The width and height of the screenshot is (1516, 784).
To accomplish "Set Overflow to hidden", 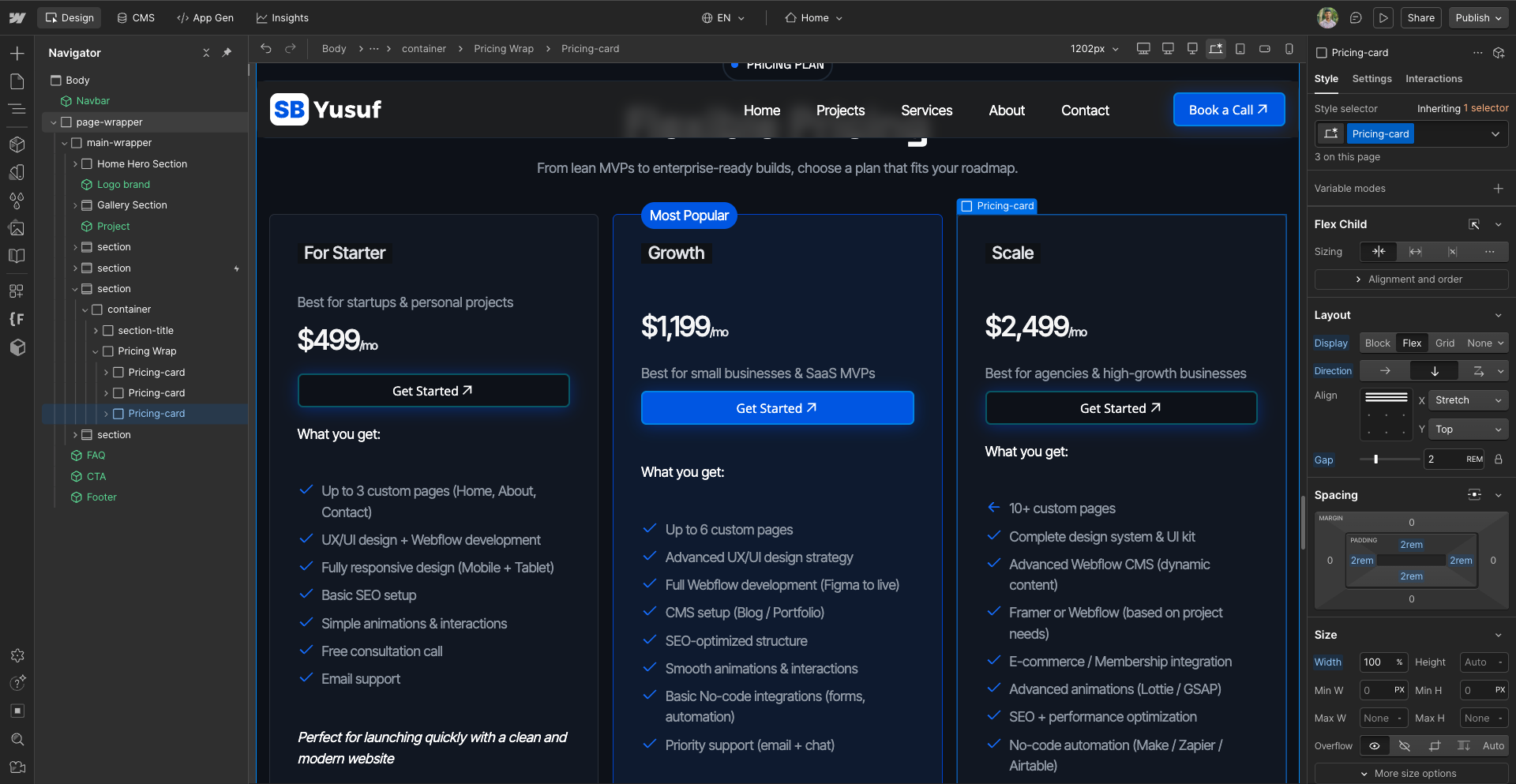I will coord(1405,745).
